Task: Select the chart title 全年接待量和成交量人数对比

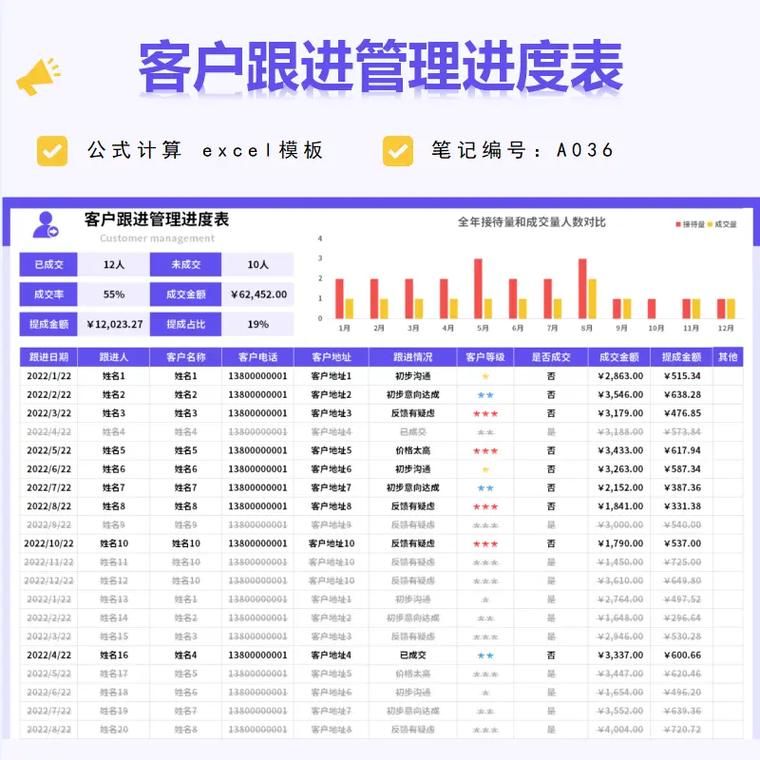Action: (532, 222)
